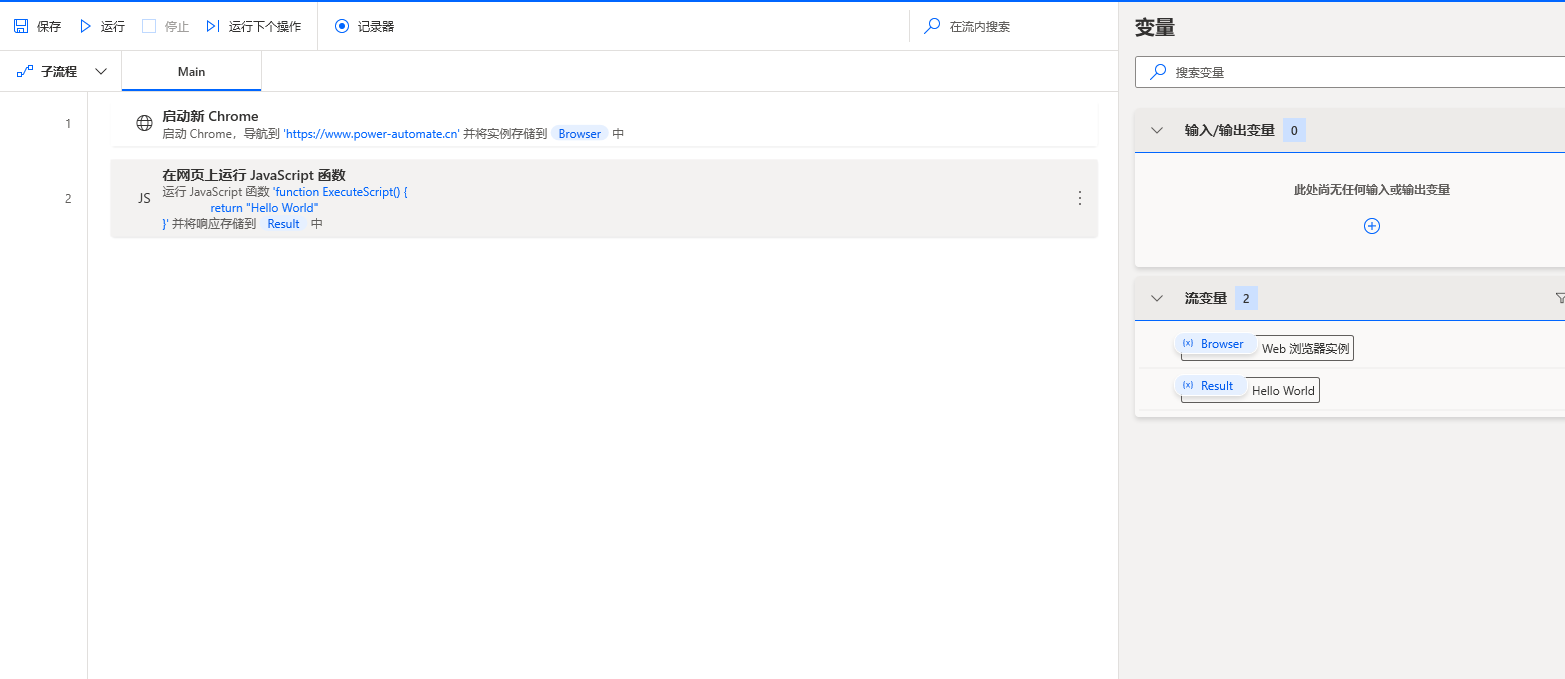Click the Hello World value text

(1283, 391)
